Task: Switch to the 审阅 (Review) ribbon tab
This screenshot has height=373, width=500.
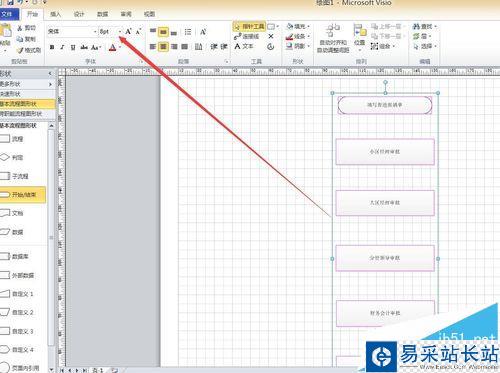Action: pos(126,14)
